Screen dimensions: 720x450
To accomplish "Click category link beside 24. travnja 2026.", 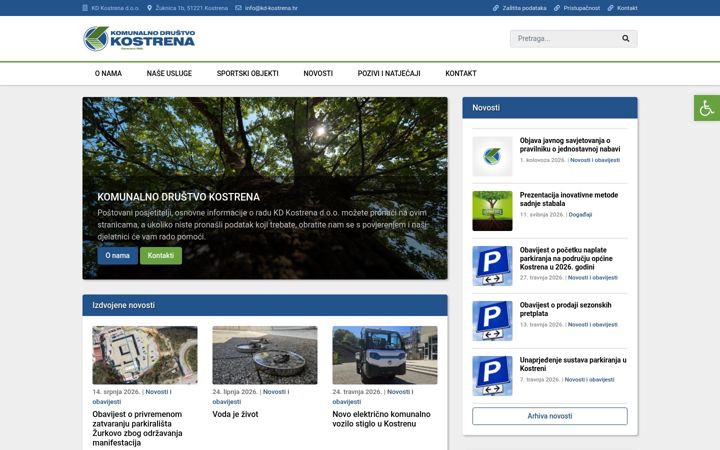I will click(x=373, y=397).
